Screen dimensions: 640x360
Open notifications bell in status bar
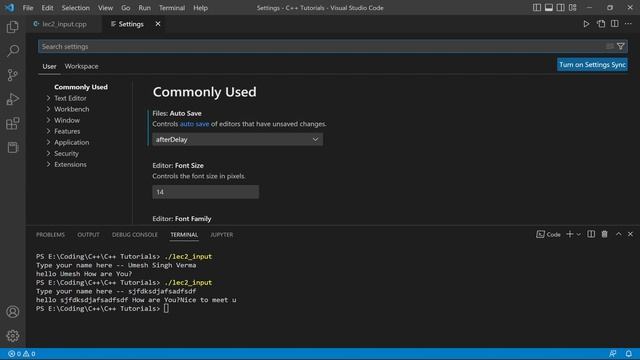coord(629,354)
